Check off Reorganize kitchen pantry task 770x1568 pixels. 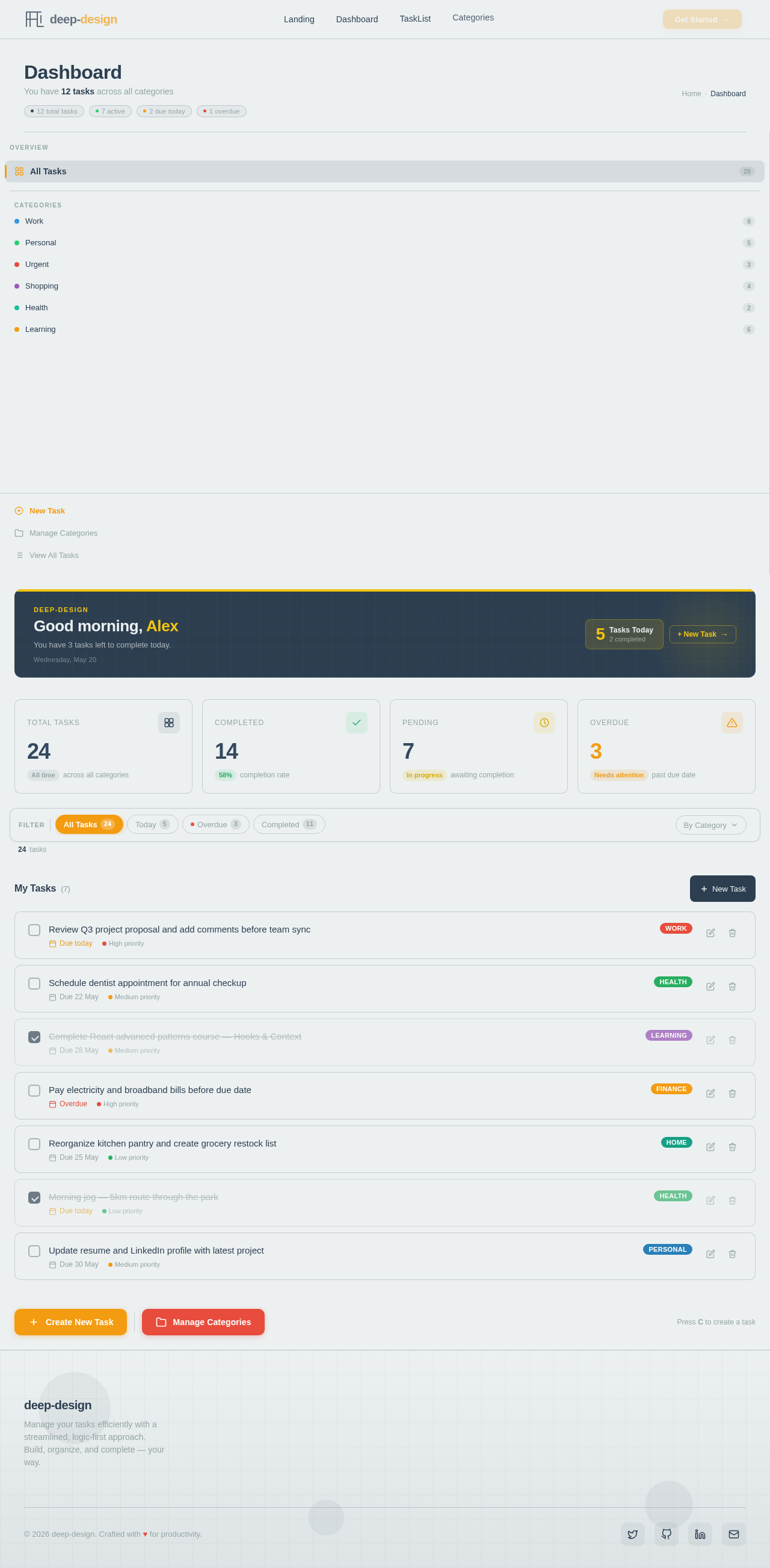(x=35, y=1144)
